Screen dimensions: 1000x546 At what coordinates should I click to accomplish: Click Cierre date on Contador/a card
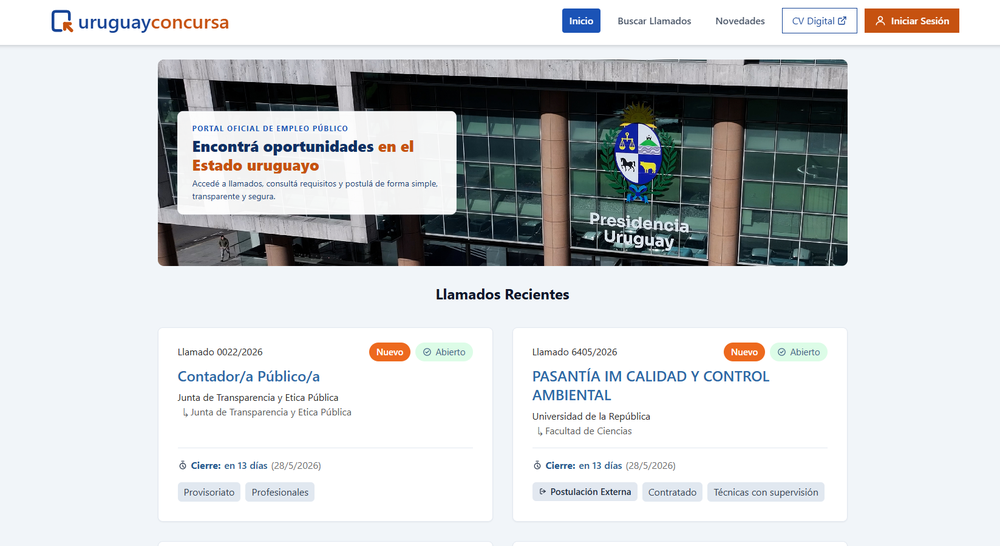[296, 466]
